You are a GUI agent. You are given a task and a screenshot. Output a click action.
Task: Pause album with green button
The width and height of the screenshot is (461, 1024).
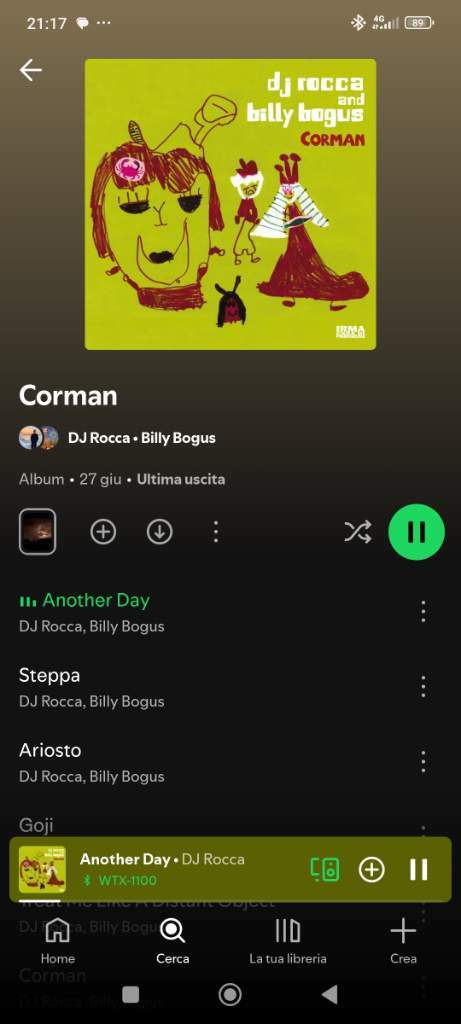click(x=417, y=532)
